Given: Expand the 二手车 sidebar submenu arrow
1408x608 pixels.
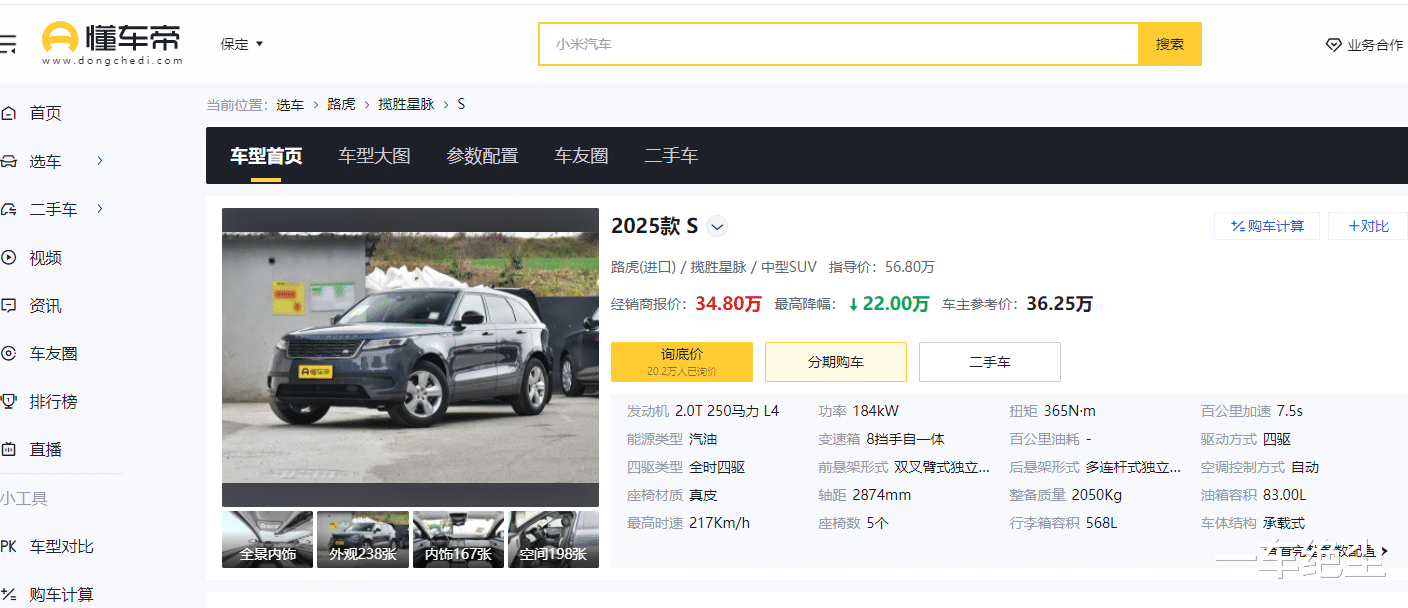Looking at the screenshot, I should point(100,209).
